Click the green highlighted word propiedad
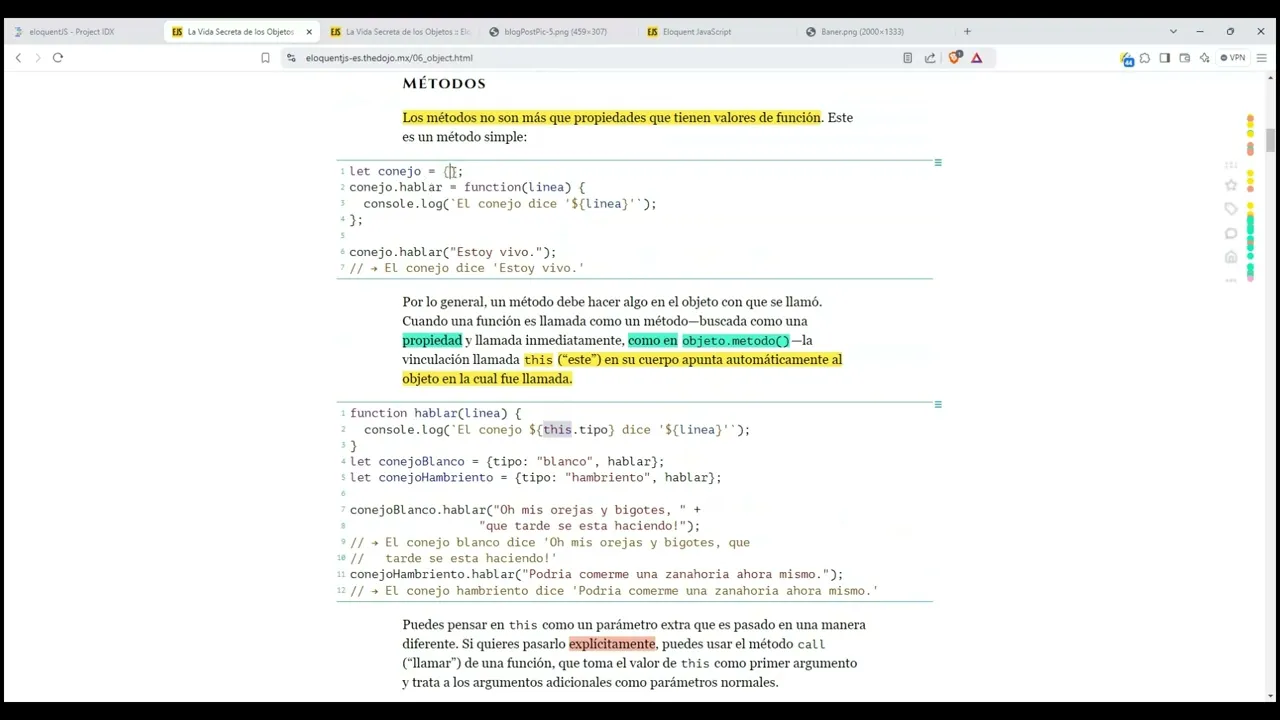The width and height of the screenshot is (1280, 720). pos(432,340)
